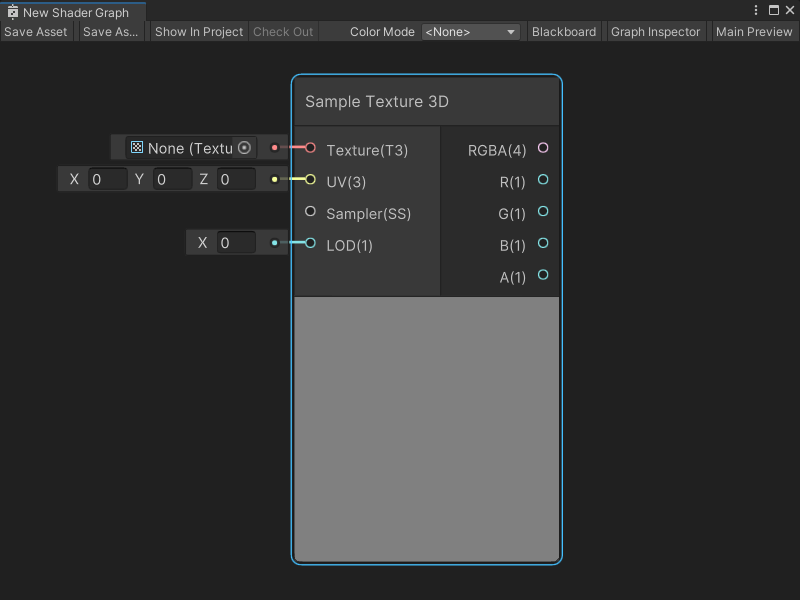The height and width of the screenshot is (600, 800).
Task: Select the New Shader Graph tab
Action: click(x=75, y=14)
